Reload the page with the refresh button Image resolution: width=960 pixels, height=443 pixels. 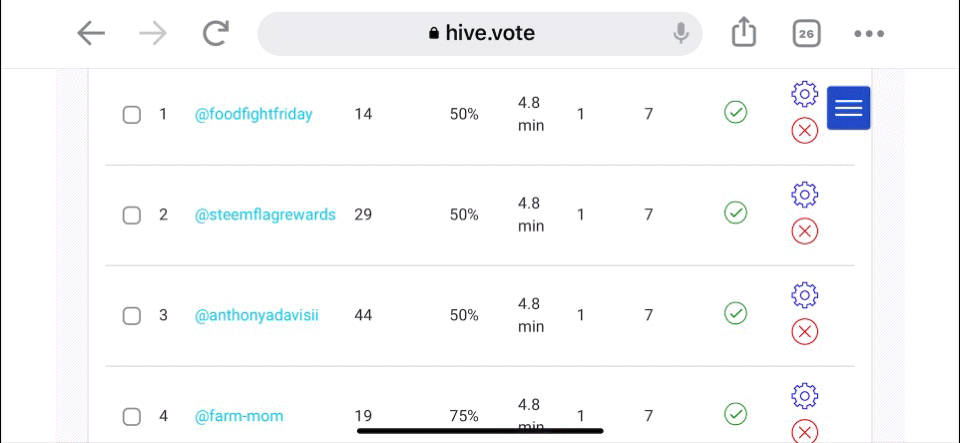coord(216,34)
